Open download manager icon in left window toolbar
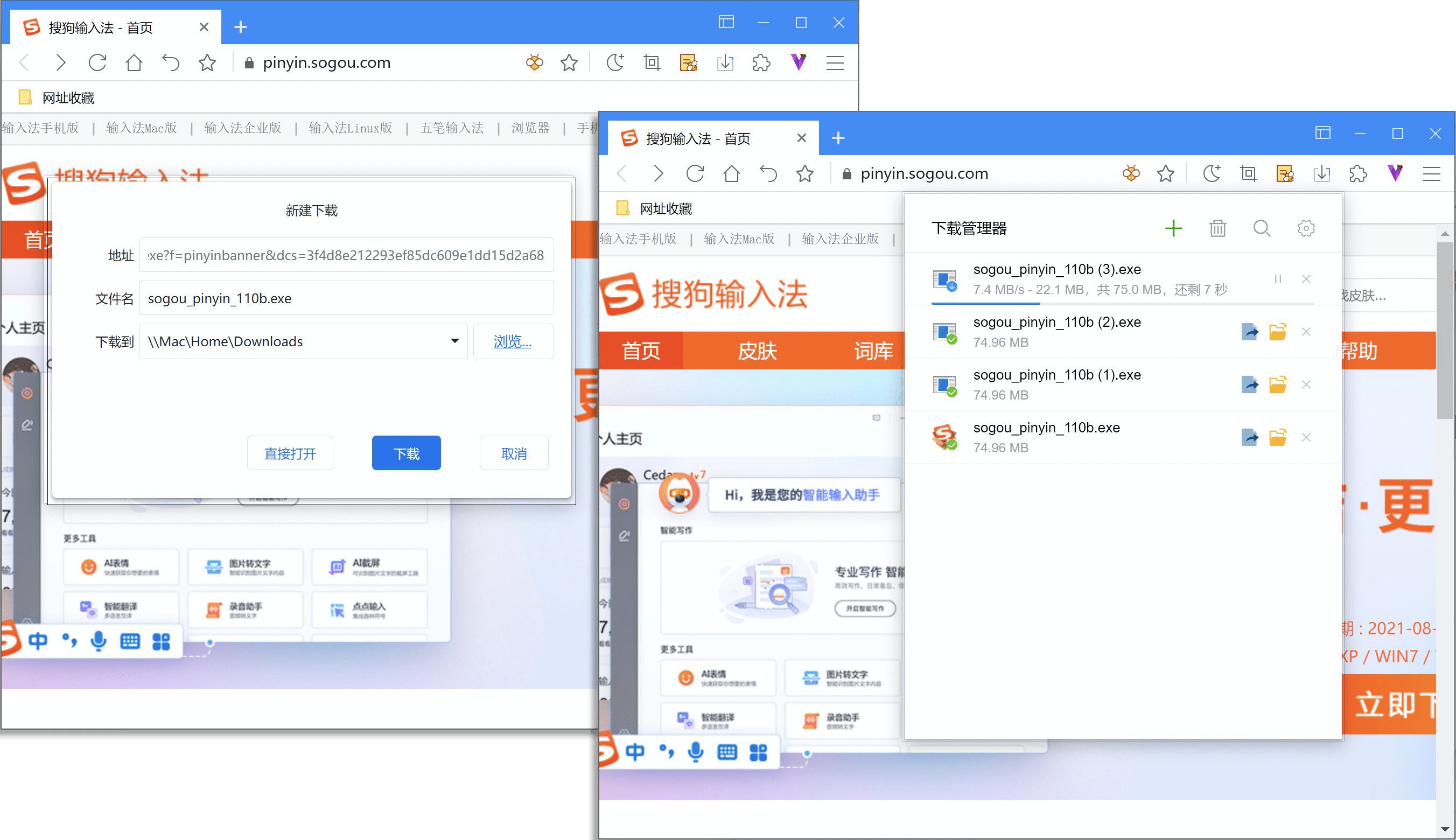 725,62
